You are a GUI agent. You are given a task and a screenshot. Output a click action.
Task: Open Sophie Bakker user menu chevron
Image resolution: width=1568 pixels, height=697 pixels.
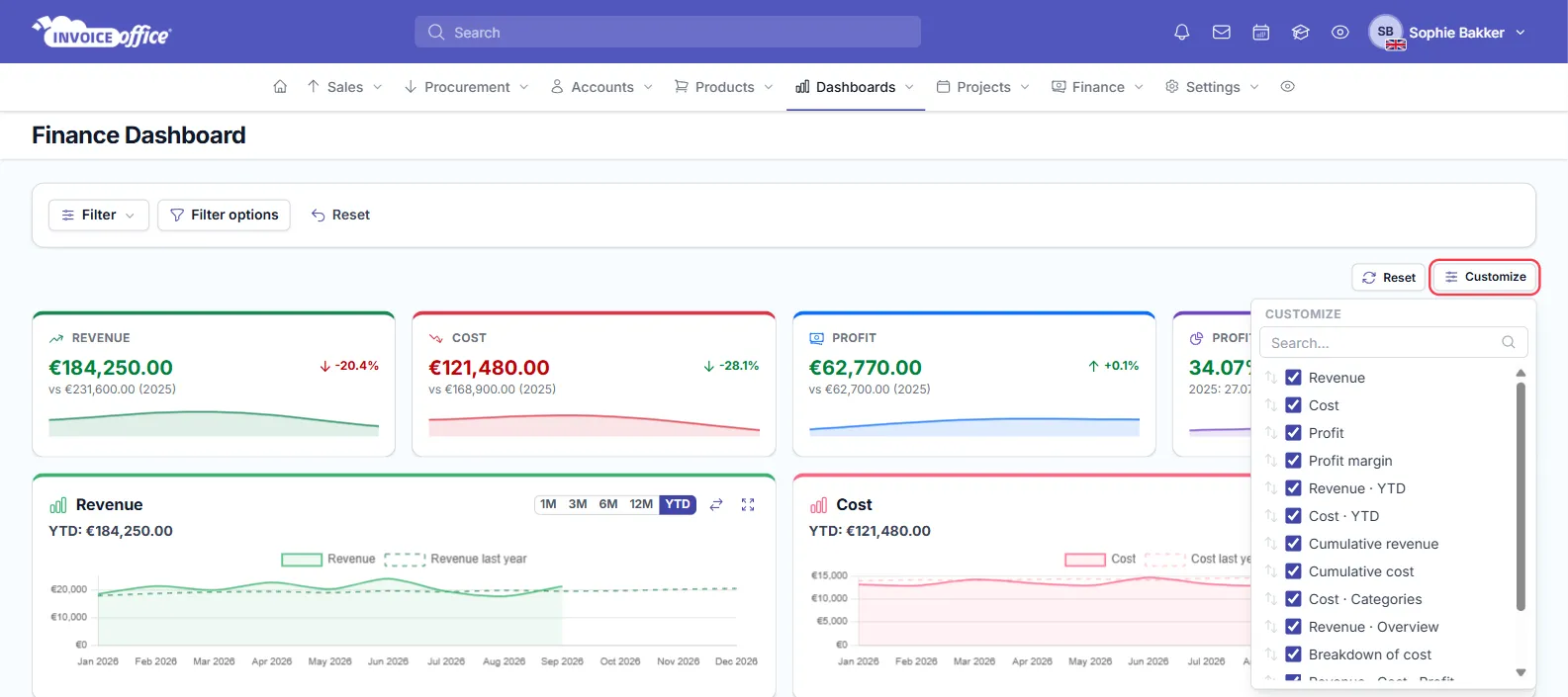coord(1521,33)
